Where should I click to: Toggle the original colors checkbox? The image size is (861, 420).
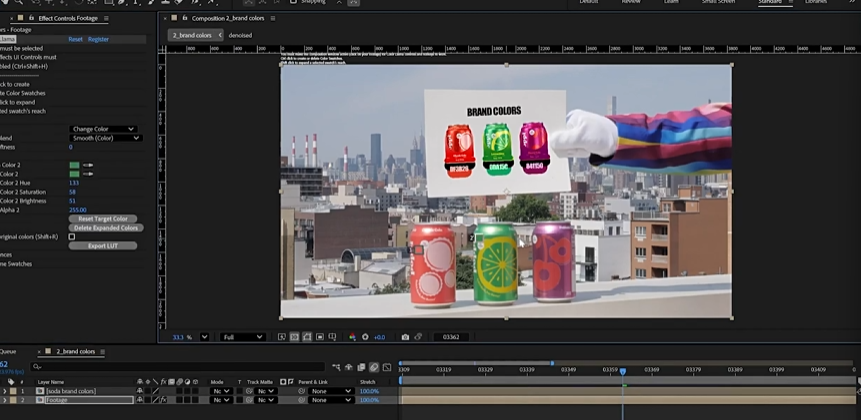(x=72, y=237)
